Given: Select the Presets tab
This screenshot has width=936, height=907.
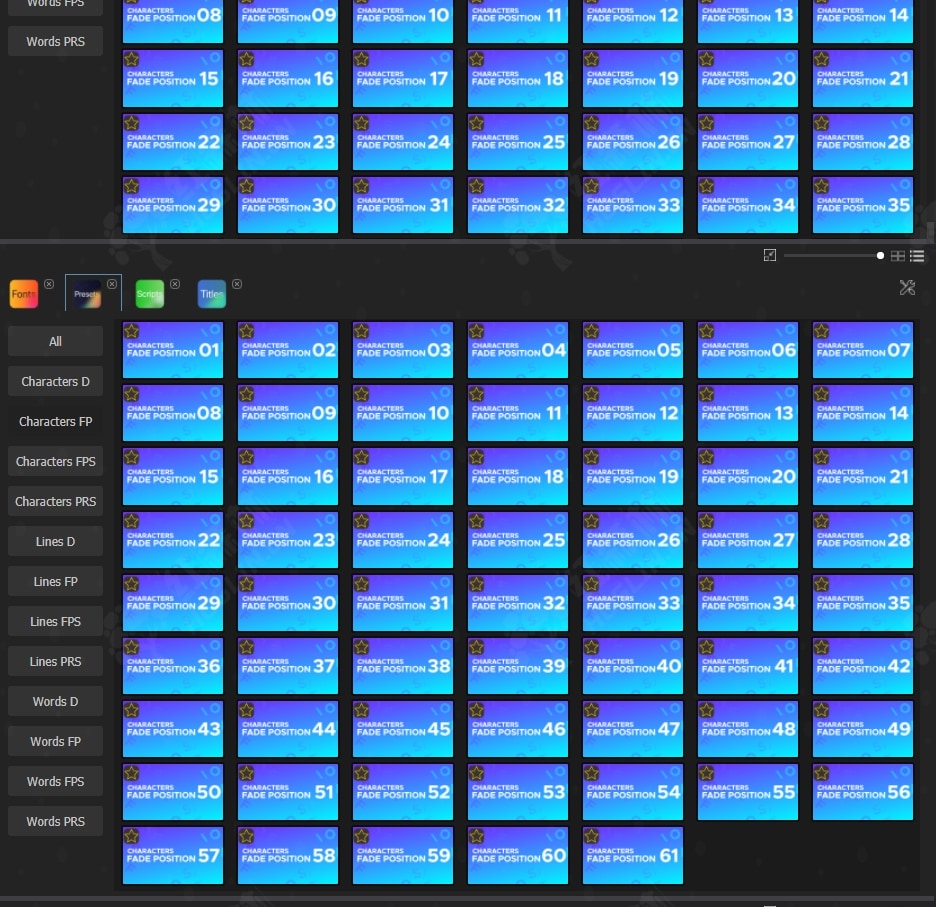Looking at the screenshot, I should coord(87,294).
